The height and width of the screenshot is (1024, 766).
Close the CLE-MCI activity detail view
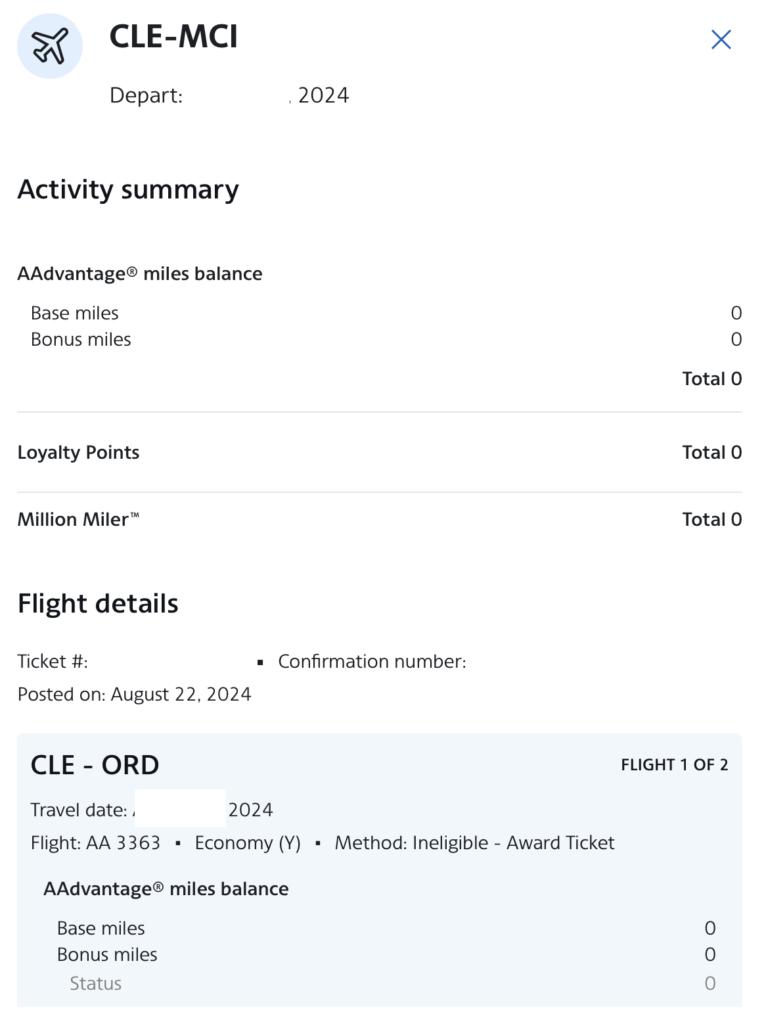[721, 39]
